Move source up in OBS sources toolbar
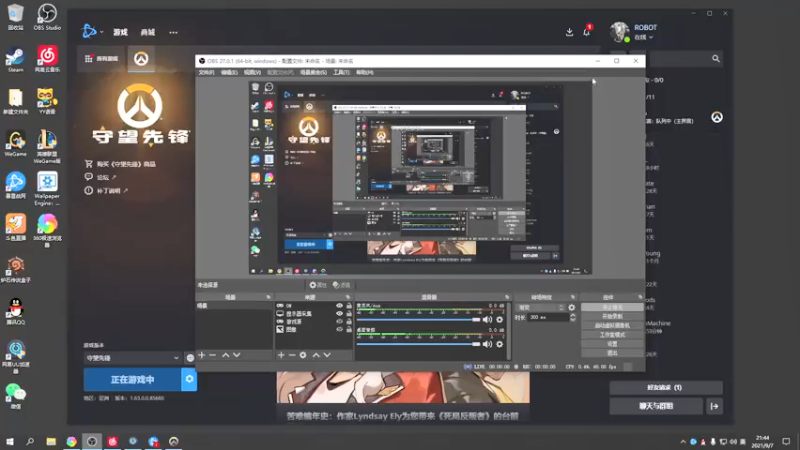 click(x=316, y=355)
